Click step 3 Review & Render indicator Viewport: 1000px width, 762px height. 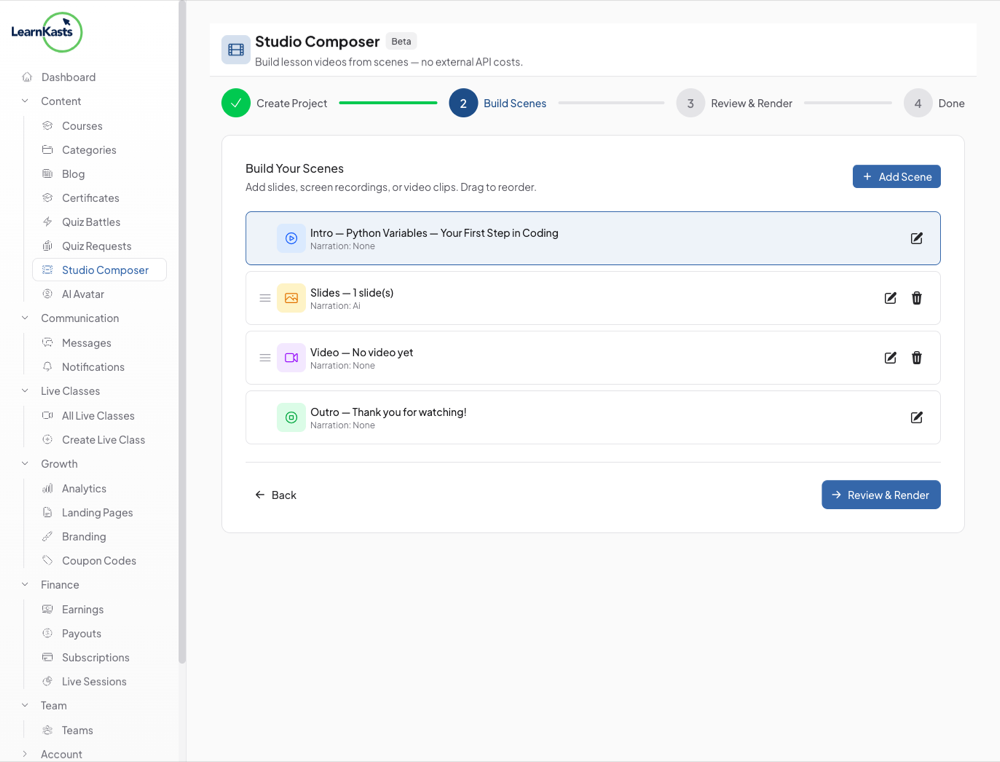(x=690, y=103)
